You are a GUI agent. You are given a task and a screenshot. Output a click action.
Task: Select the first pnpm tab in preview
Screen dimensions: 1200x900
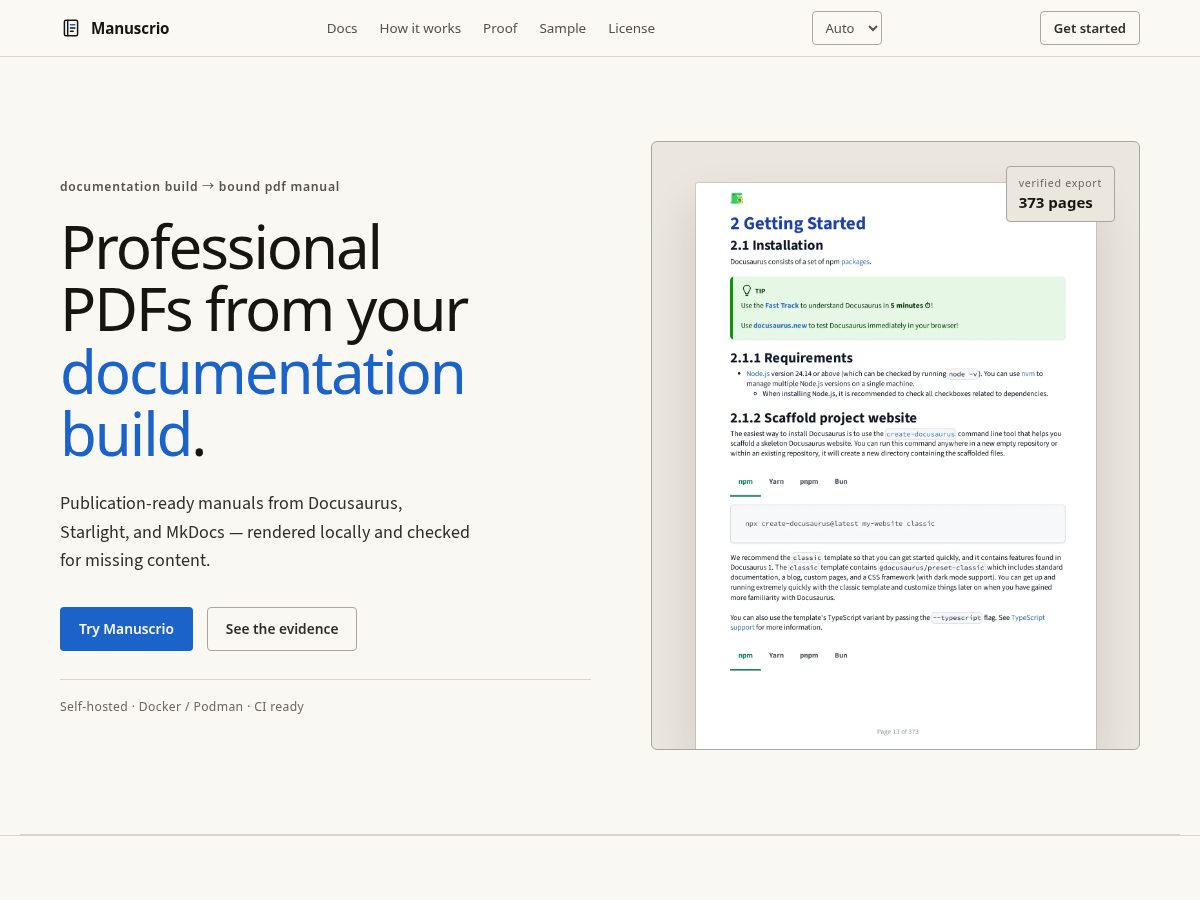tap(809, 482)
